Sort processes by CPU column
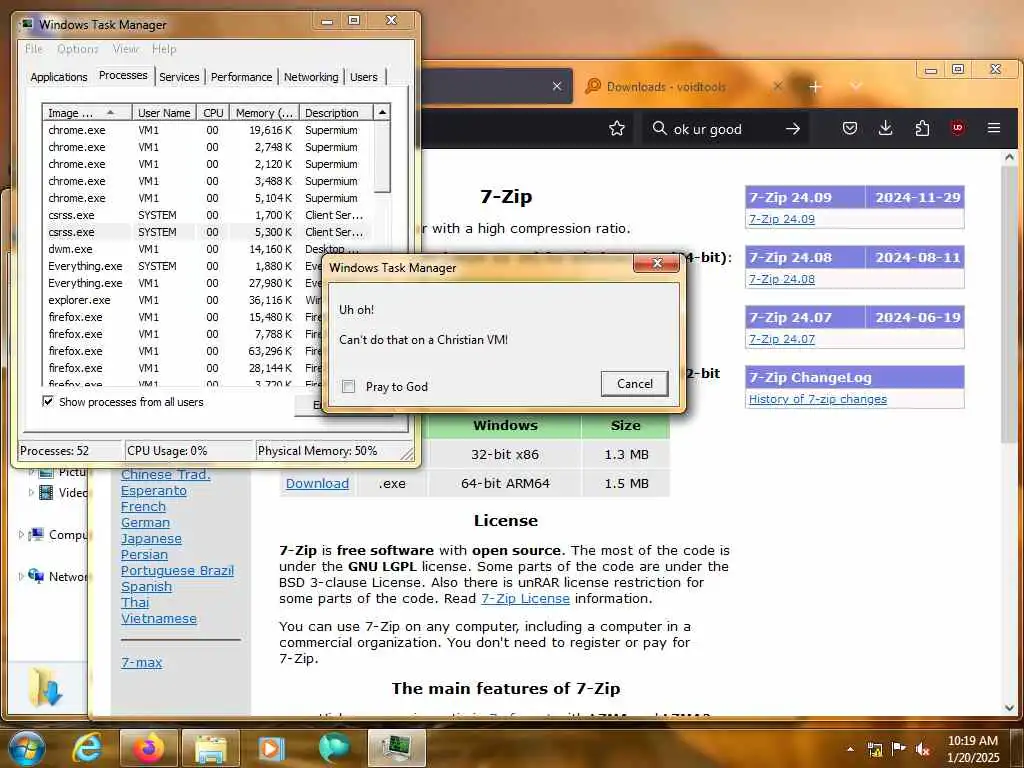1024x768 pixels. point(213,113)
